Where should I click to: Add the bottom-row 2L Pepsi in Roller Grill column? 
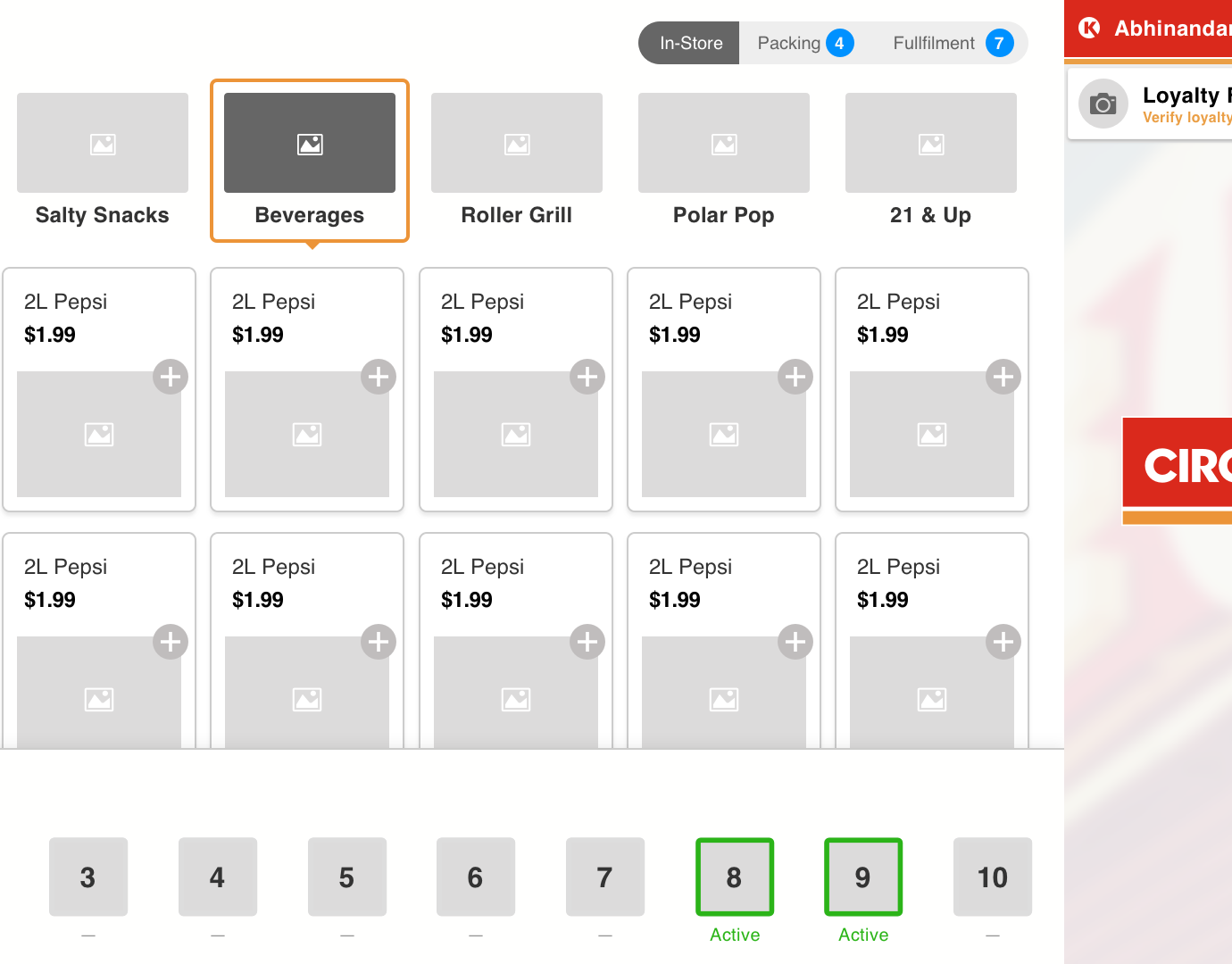click(x=587, y=642)
